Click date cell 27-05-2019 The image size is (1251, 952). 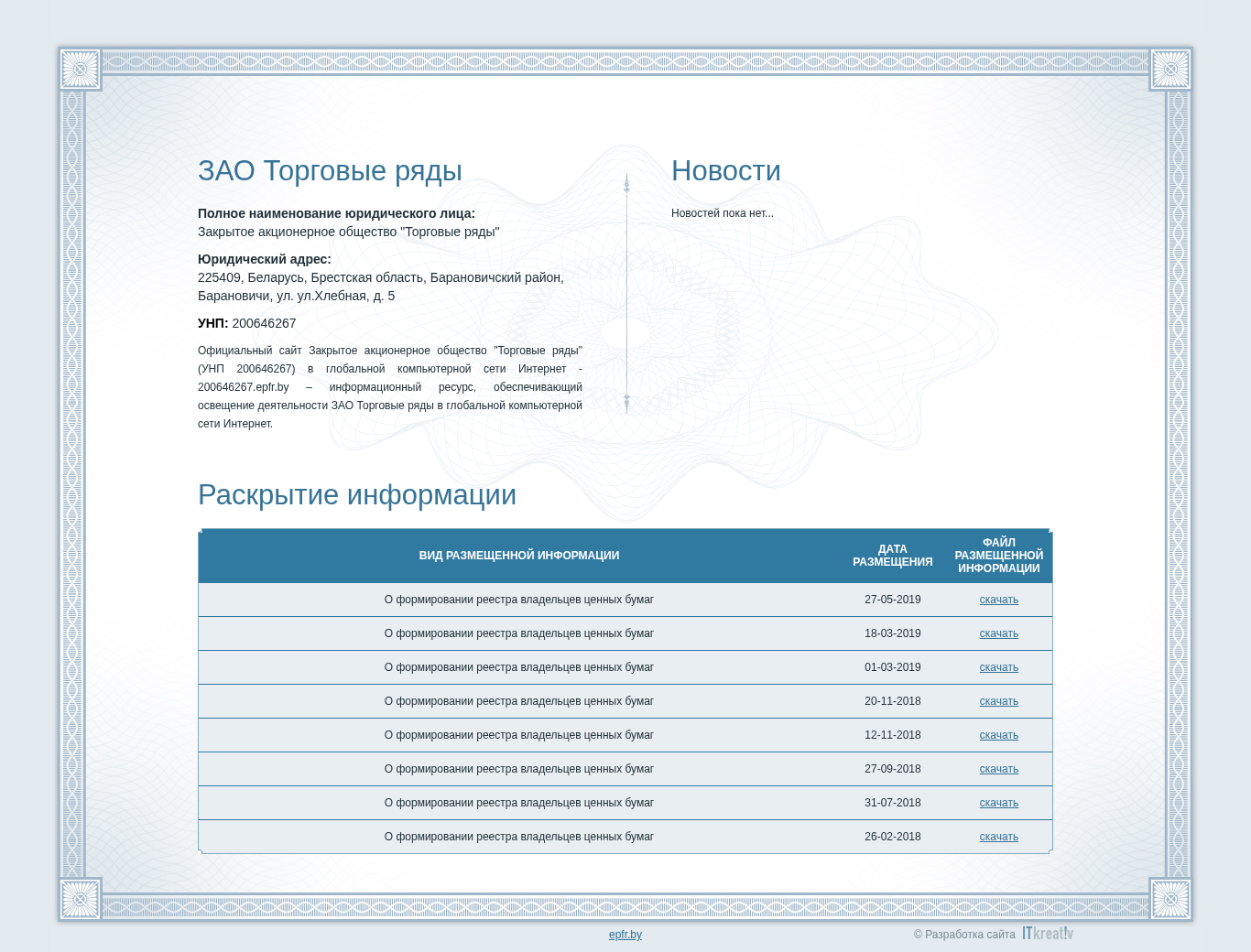tap(893, 600)
